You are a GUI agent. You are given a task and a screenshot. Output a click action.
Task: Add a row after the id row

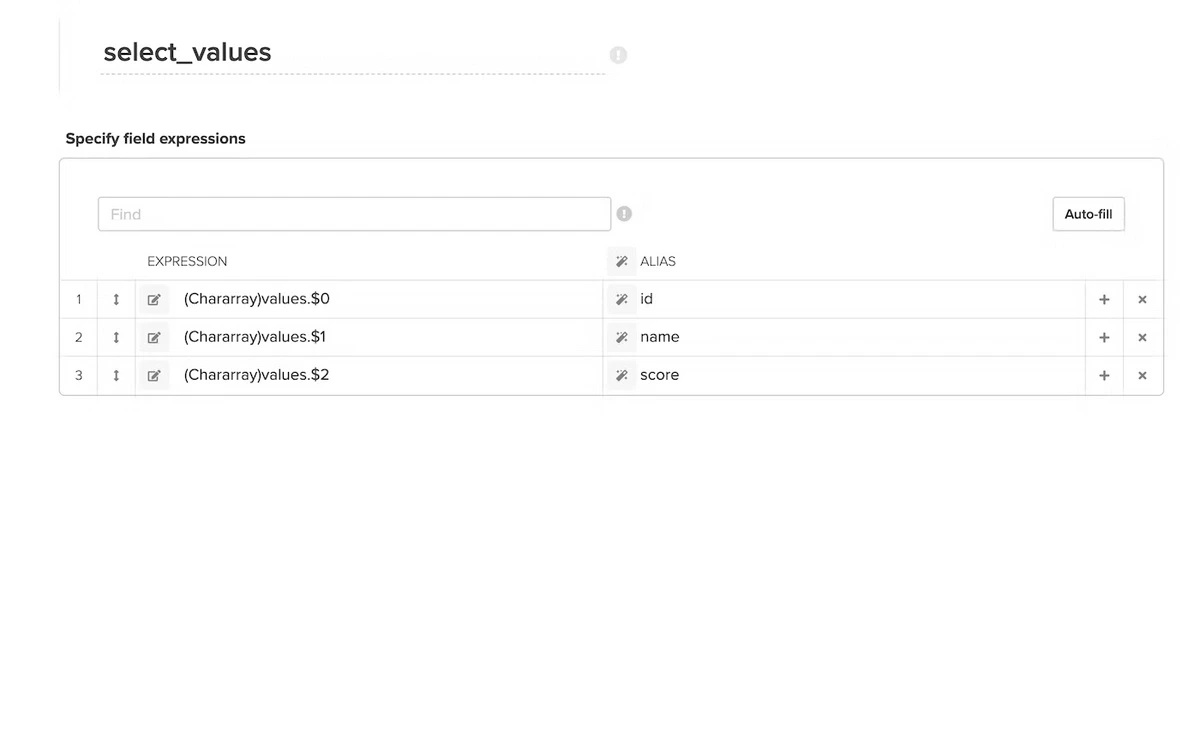(1104, 299)
